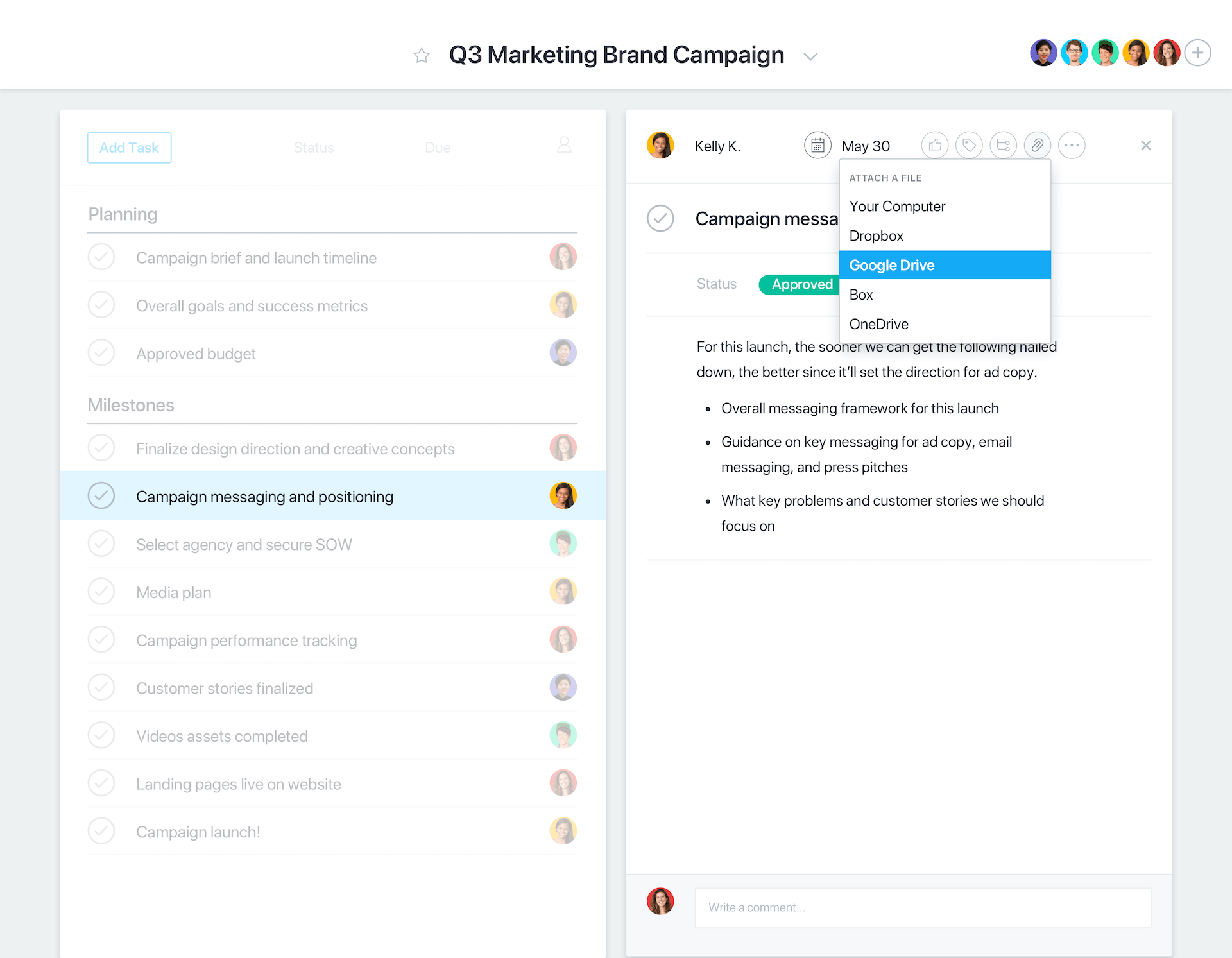Click the Add Task button

[x=129, y=147]
